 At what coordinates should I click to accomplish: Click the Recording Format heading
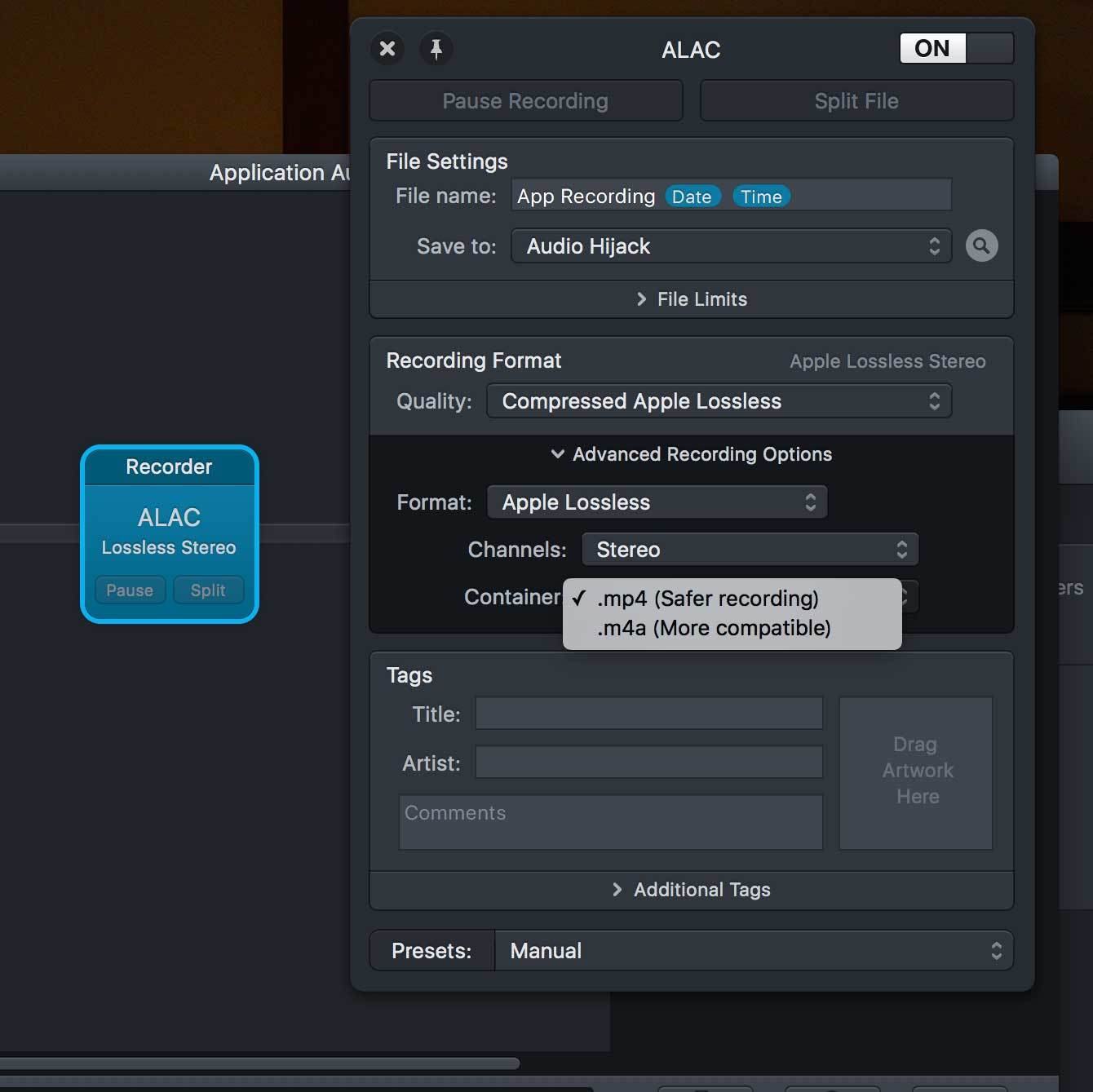[474, 360]
